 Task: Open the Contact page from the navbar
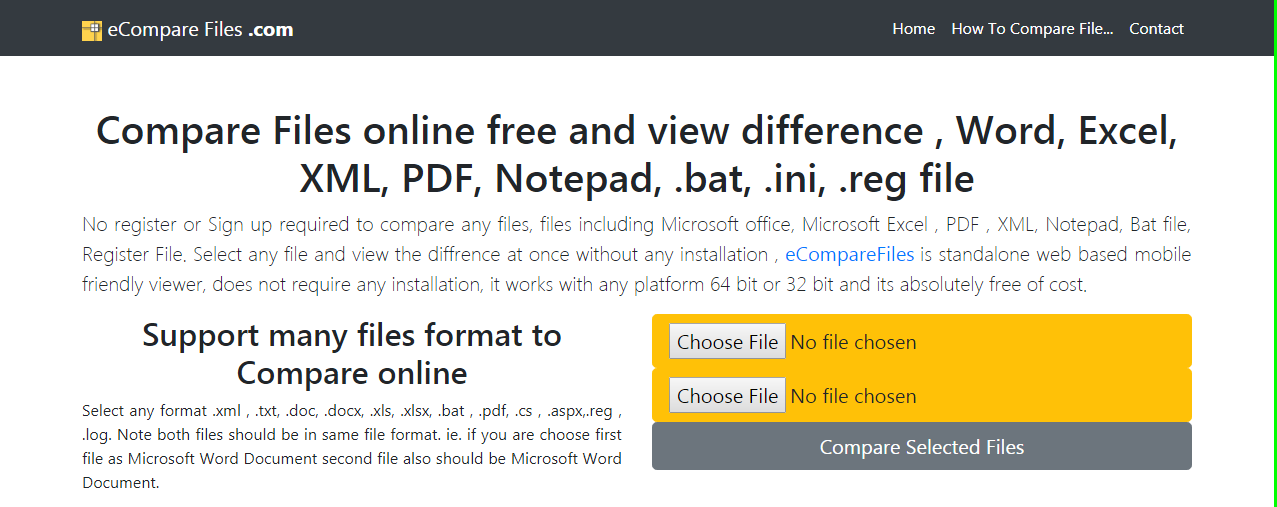tap(1156, 29)
